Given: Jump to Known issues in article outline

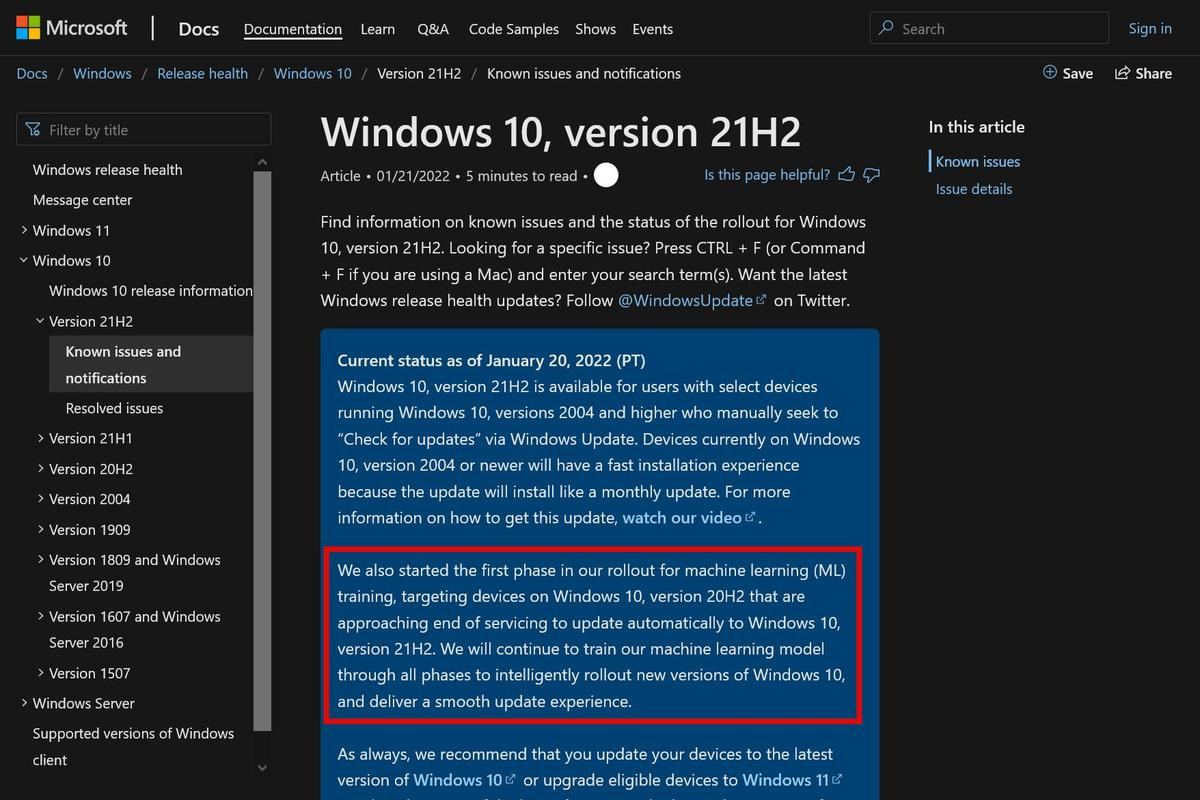Looking at the screenshot, I should point(978,161).
